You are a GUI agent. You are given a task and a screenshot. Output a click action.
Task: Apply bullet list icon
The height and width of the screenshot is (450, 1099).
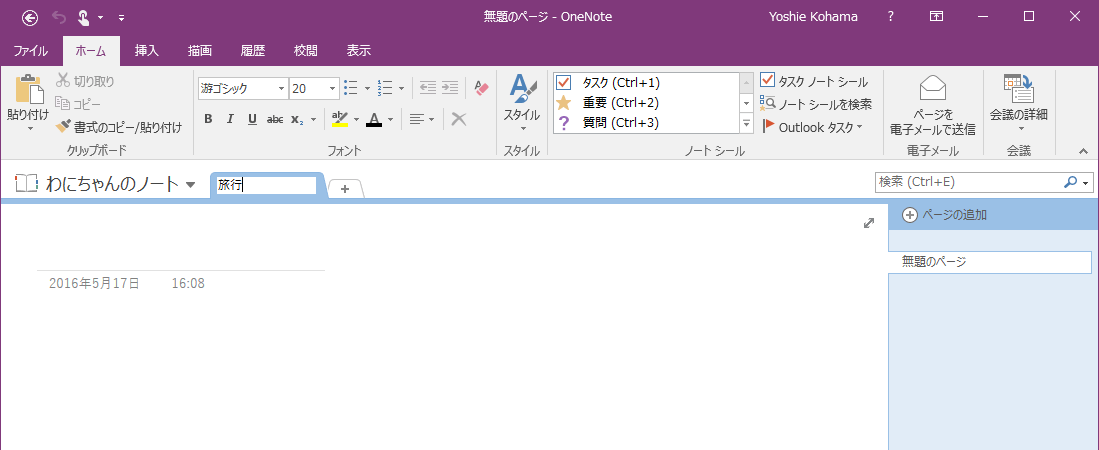tap(351, 88)
